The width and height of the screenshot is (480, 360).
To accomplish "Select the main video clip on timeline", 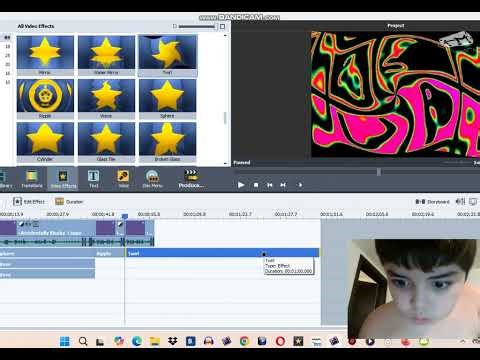I will [x=56, y=228].
